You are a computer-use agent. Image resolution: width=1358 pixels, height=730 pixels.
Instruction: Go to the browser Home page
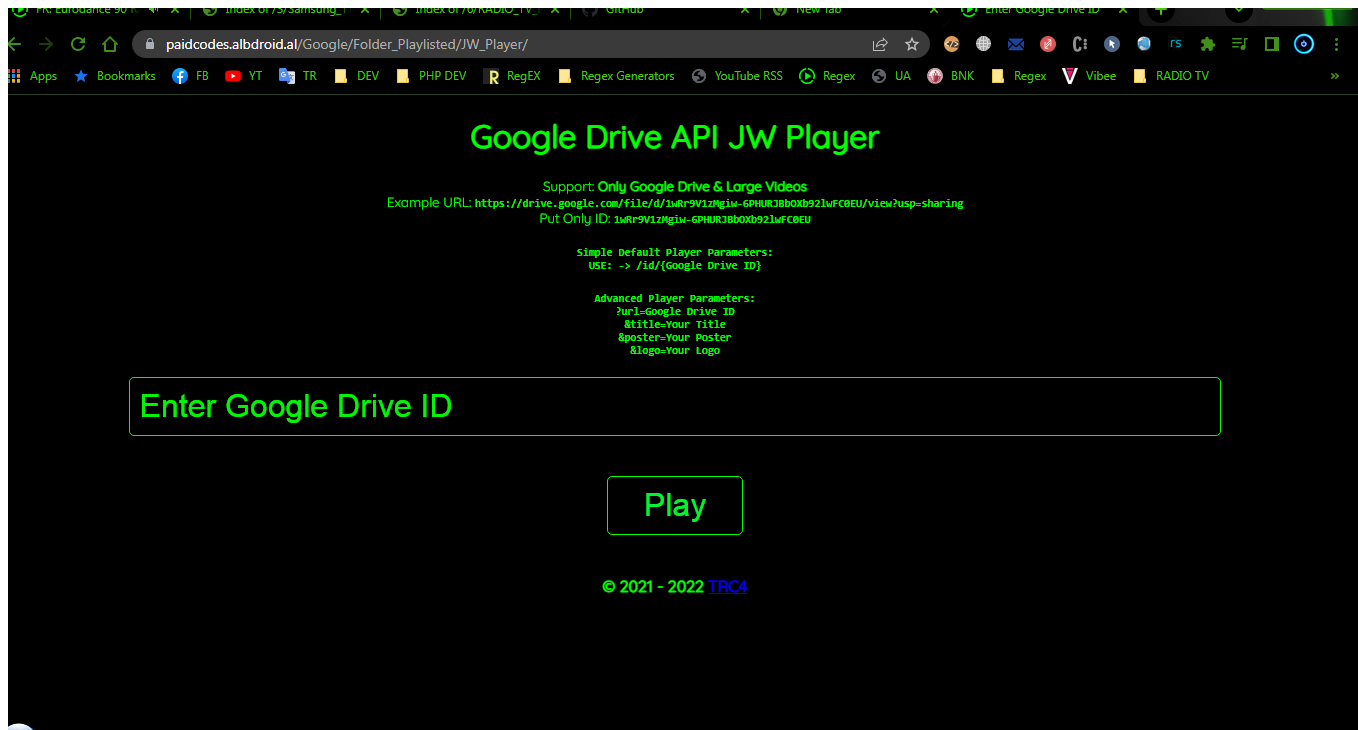pos(110,44)
